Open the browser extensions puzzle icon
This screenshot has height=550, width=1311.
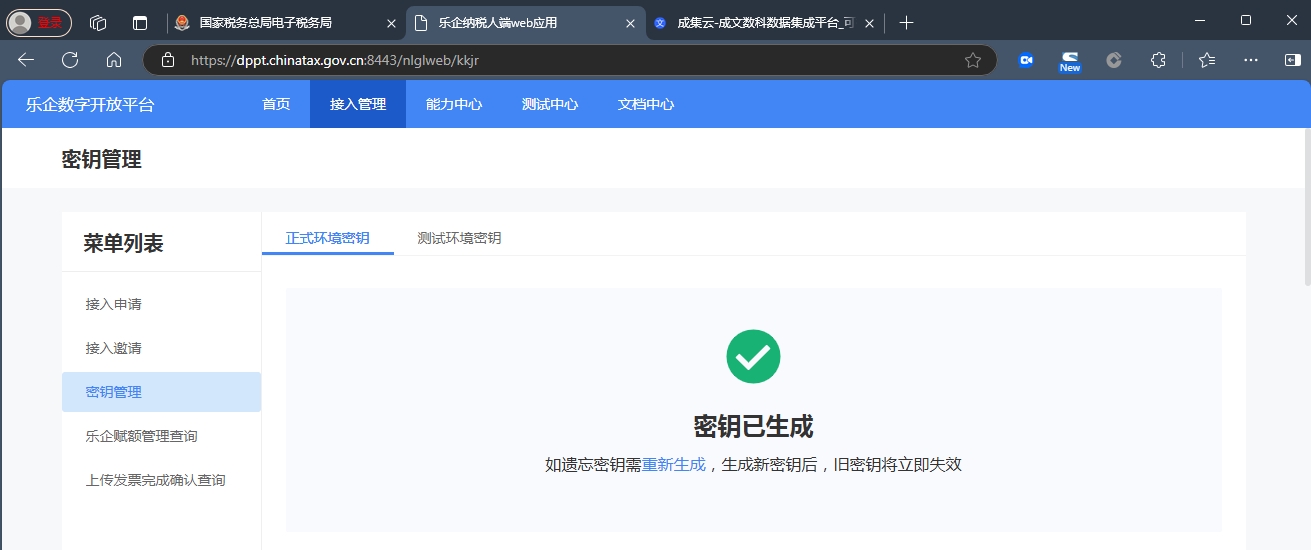pos(1158,60)
